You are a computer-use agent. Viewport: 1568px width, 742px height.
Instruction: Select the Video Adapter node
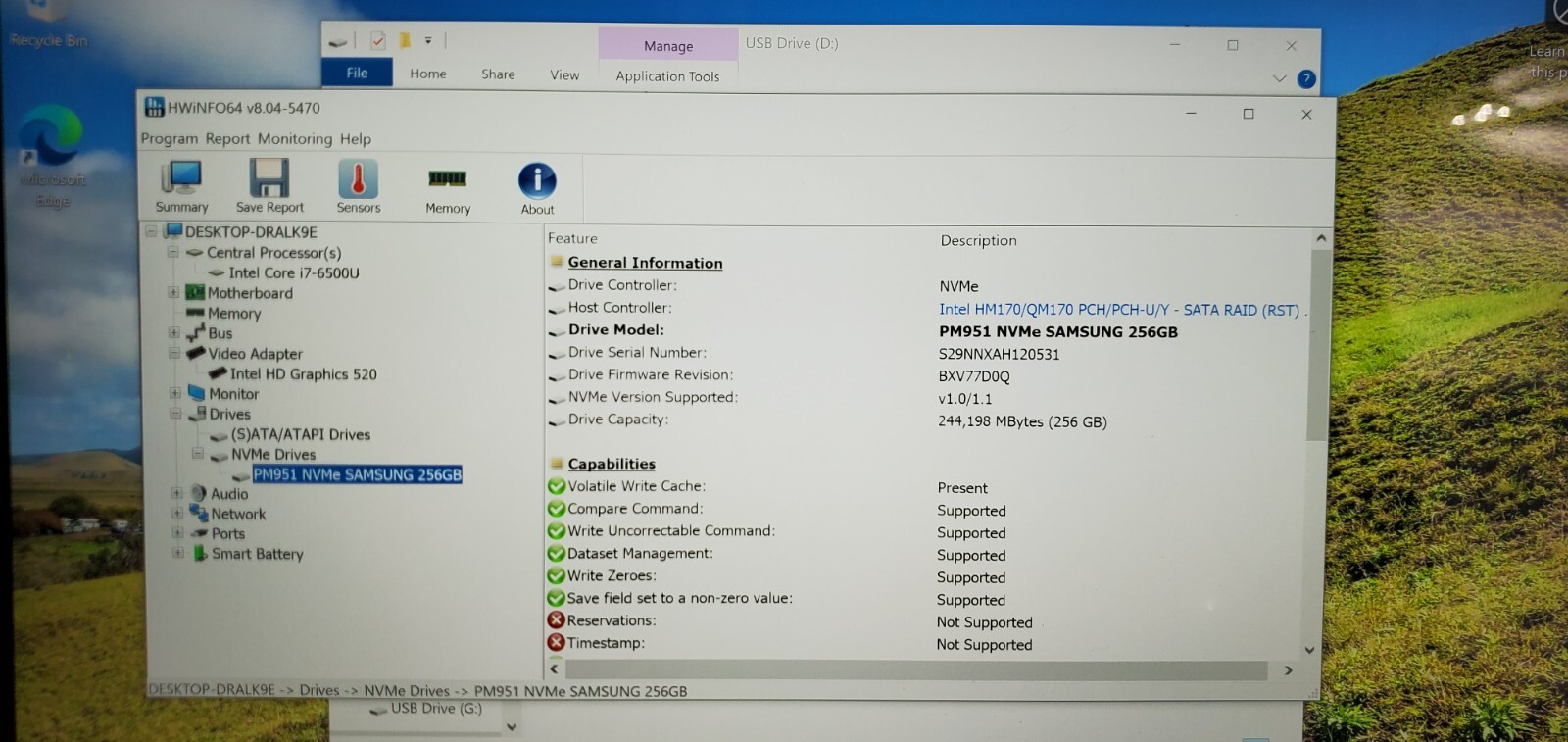tap(255, 354)
